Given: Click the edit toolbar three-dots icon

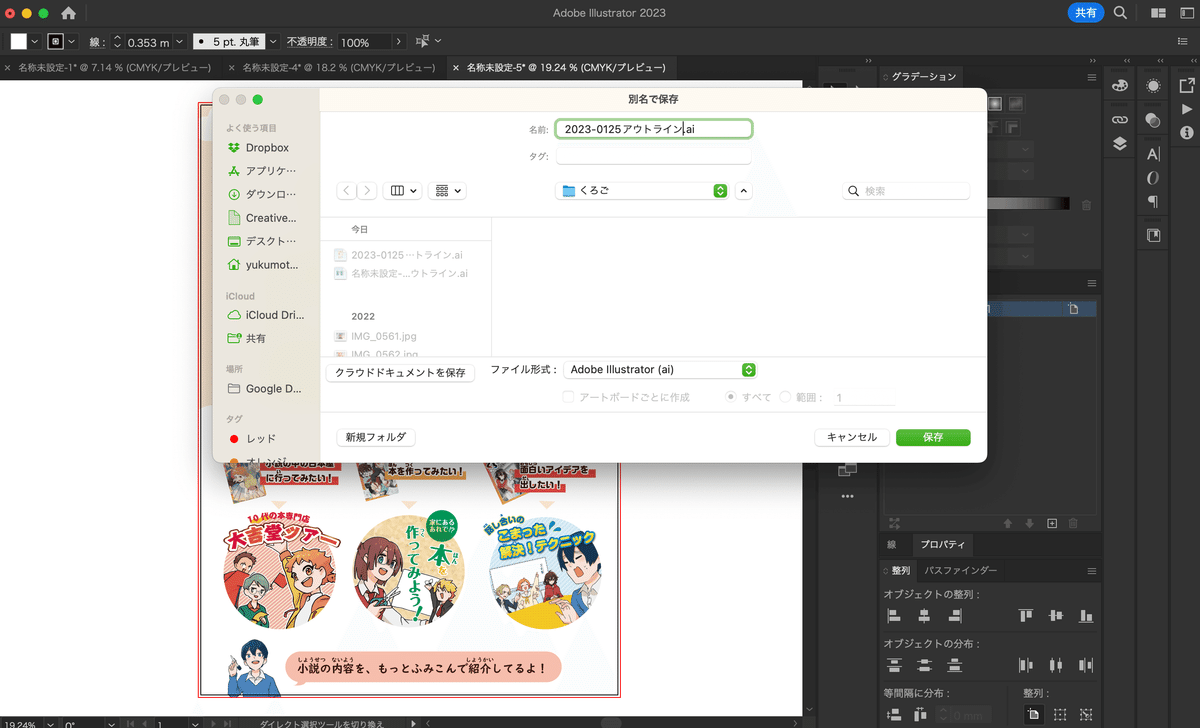Looking at the screenshot, I should tap(847, 496).
